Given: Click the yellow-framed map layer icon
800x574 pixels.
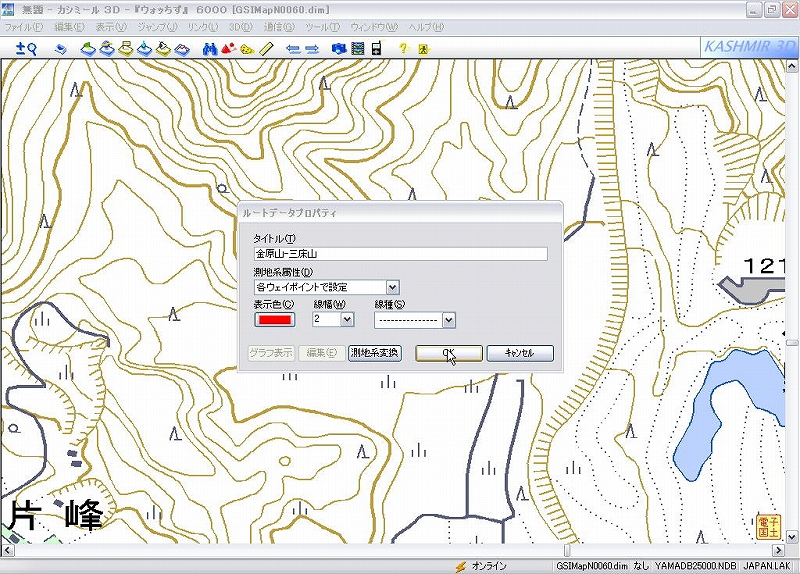Looking at the screenshot, I should 126,49.
